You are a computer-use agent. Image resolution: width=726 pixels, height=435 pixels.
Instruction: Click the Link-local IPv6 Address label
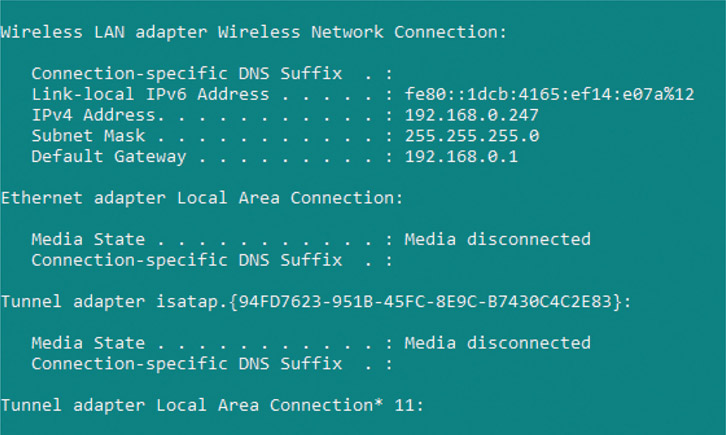[150, 94]
